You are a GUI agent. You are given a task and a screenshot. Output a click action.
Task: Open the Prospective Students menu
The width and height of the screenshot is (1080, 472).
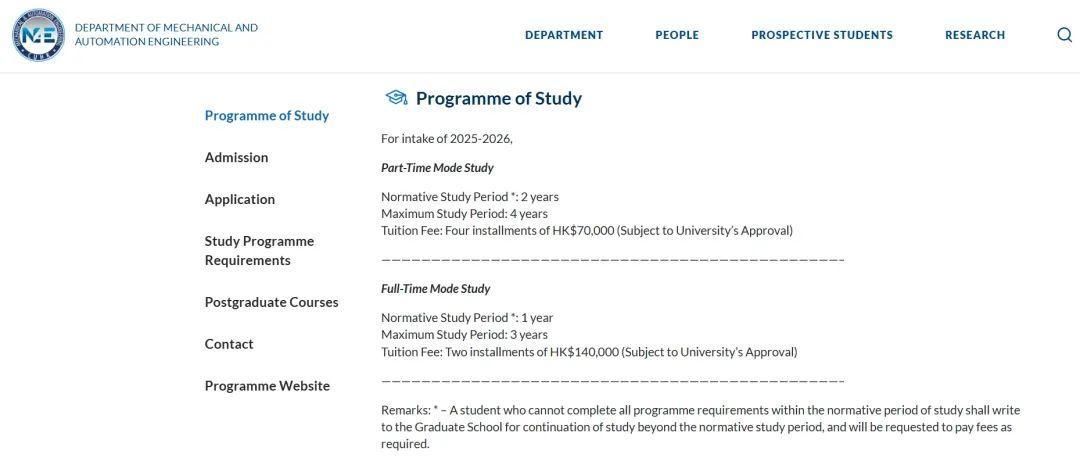click(x=822, y=35)
